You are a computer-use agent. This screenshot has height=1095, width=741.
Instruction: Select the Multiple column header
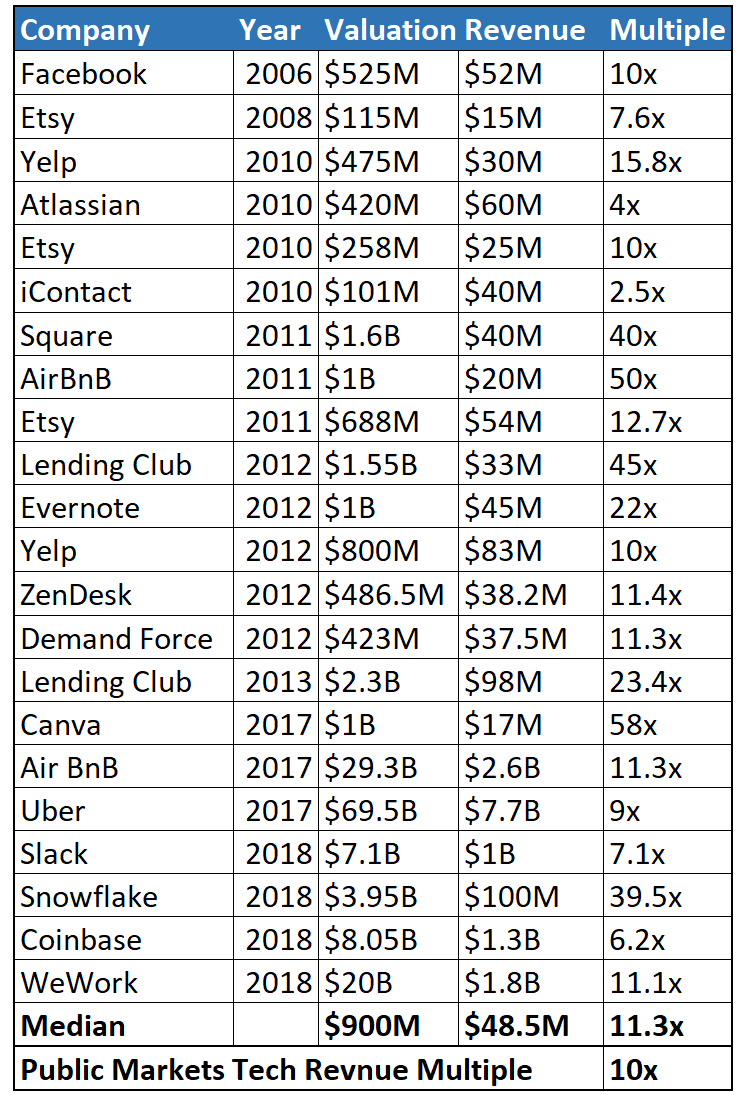point(667,30)
